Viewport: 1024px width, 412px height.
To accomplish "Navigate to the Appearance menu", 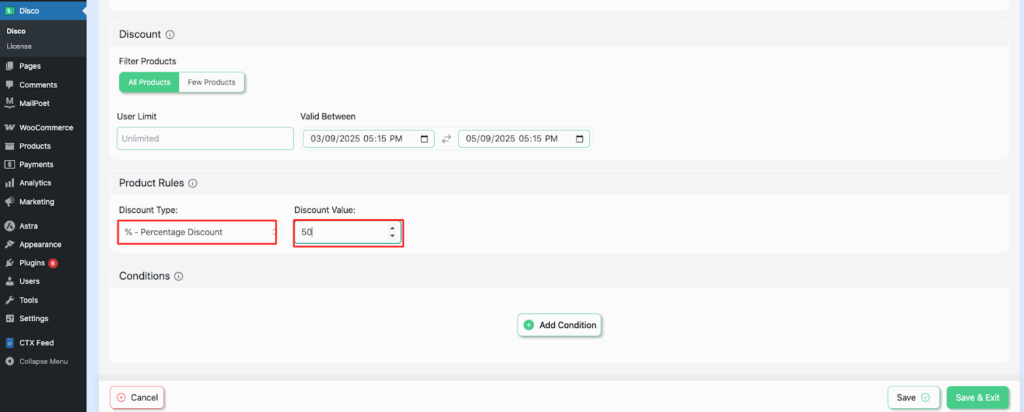I will pyautogui.click(x=40, y=245).
